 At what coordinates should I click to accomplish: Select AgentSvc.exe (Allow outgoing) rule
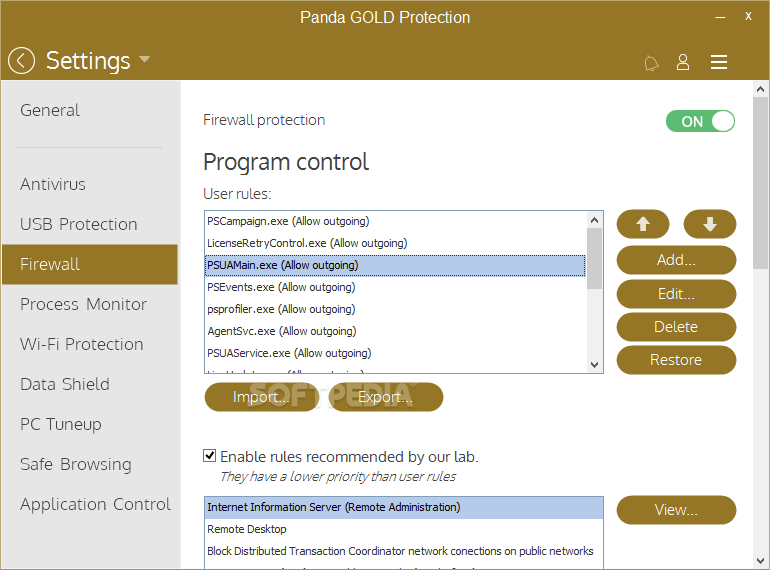pos(396,331)
